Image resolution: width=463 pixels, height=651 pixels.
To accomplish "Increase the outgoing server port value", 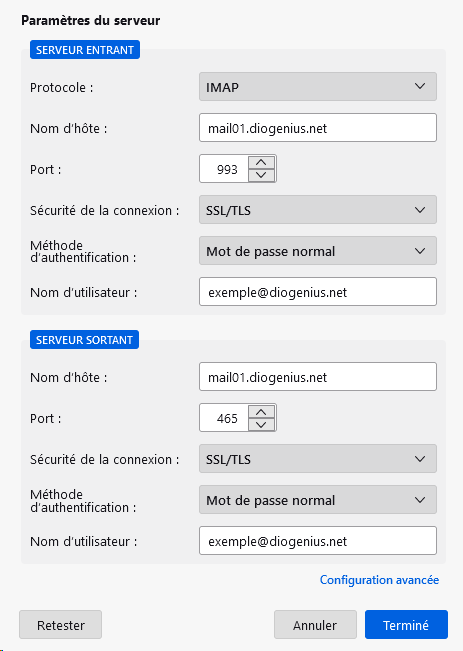I will 261,412.
